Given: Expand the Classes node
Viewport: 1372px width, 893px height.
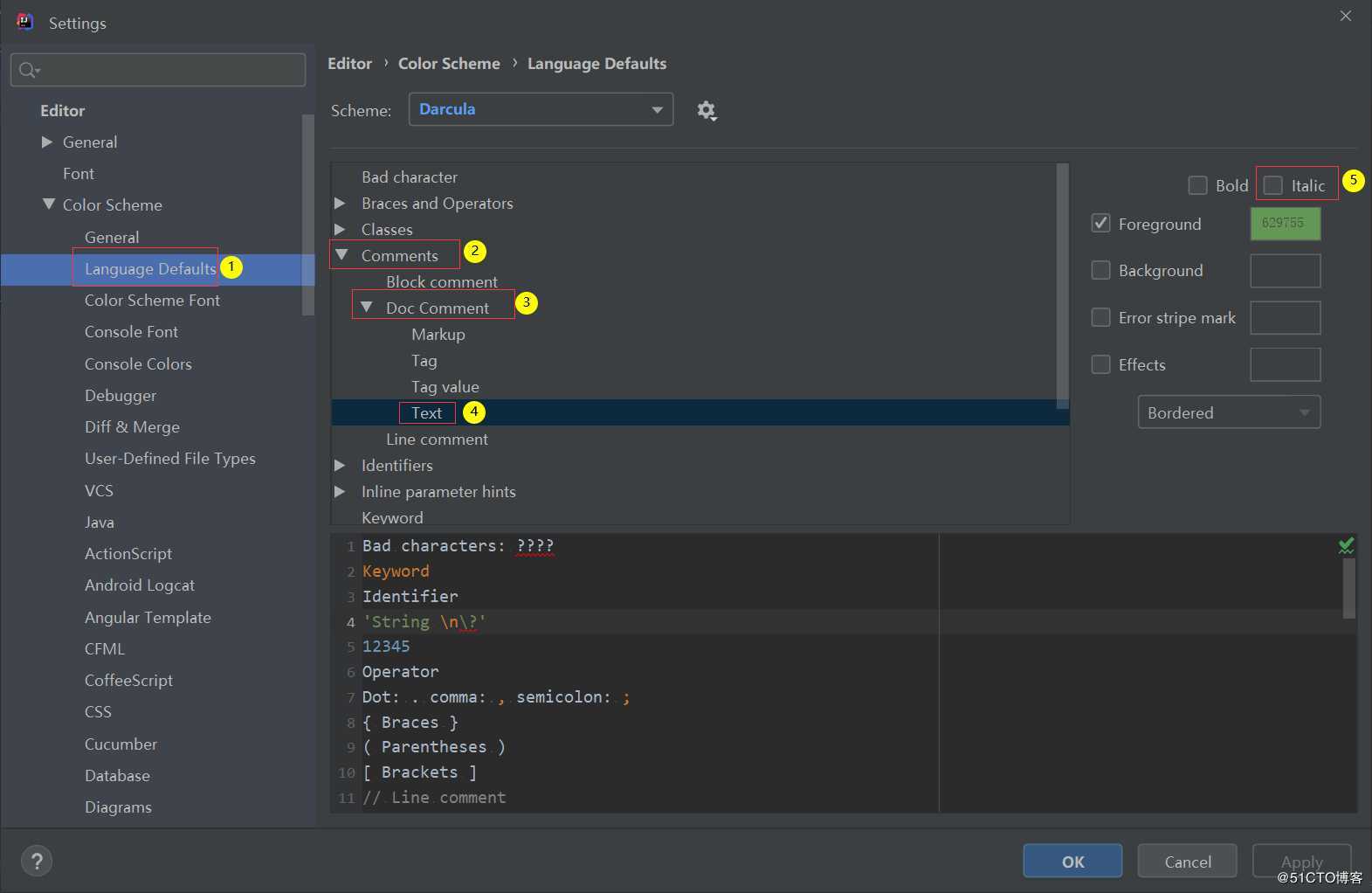Looking at the screenshot, I should [340, 229].
